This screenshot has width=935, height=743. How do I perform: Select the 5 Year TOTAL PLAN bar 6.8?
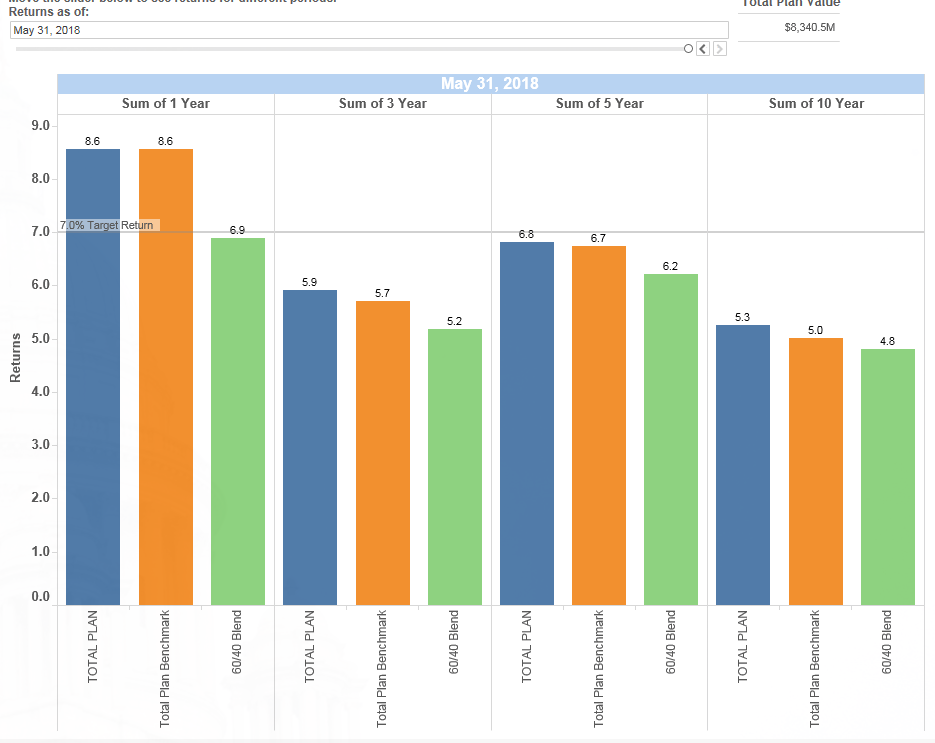(x=527, y=423)
